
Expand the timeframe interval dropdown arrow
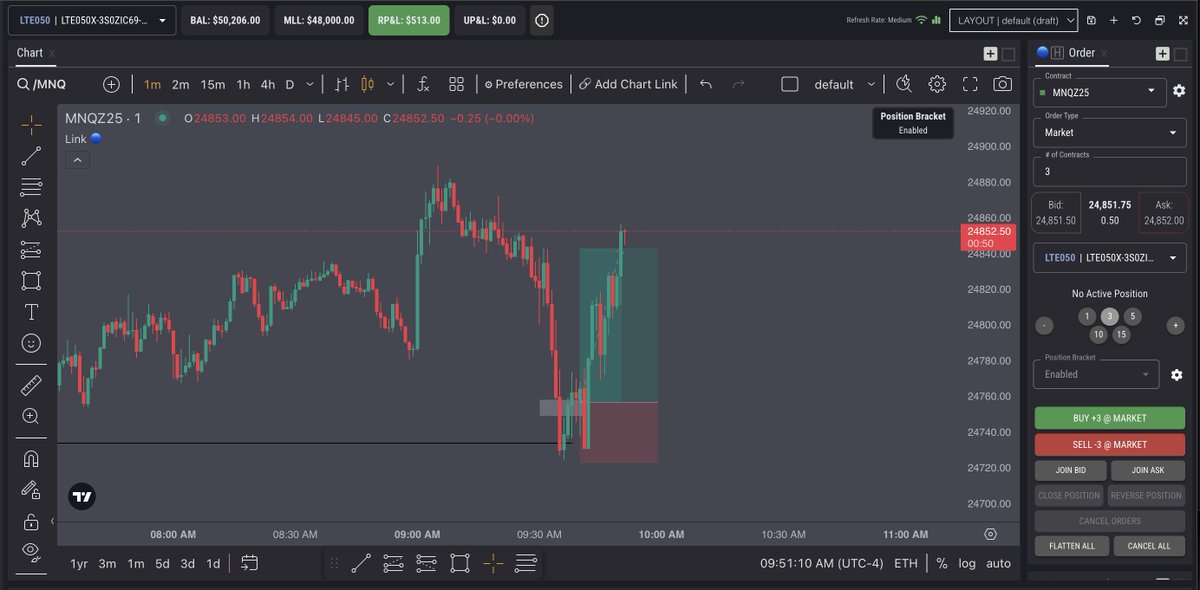pyautogui.click(x=310, y=84)
